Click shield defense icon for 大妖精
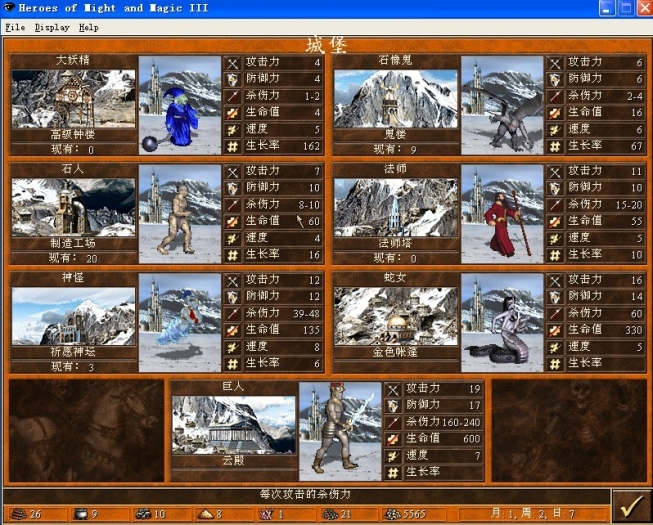653x525 pixels. click(232, 80)
